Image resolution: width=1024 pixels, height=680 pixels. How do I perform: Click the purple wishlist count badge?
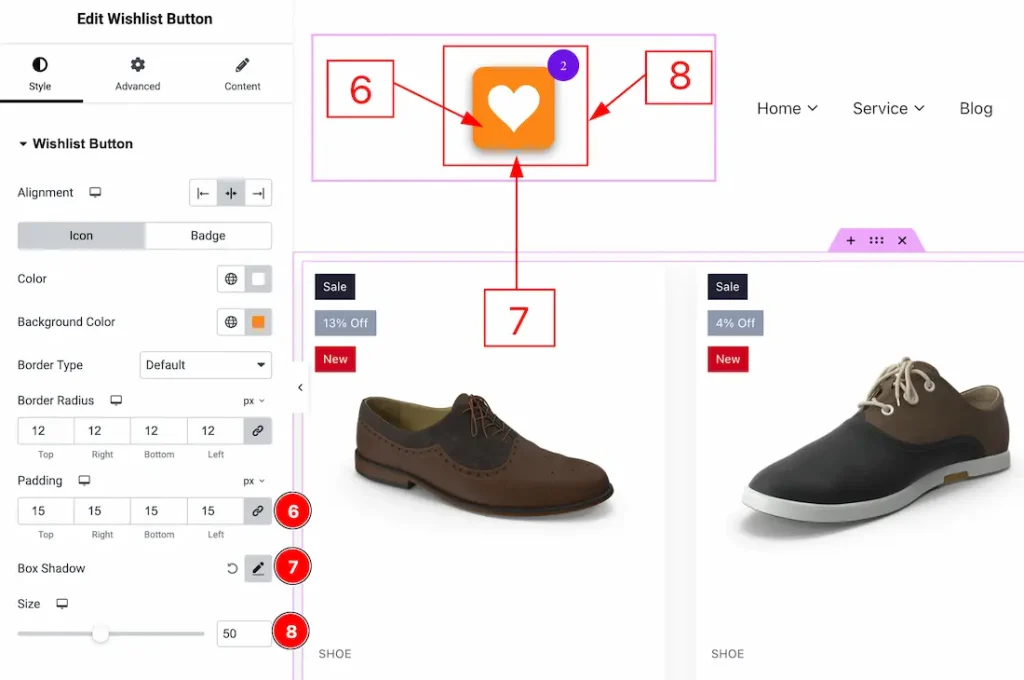pyautogui.click(x=563, y=65)
